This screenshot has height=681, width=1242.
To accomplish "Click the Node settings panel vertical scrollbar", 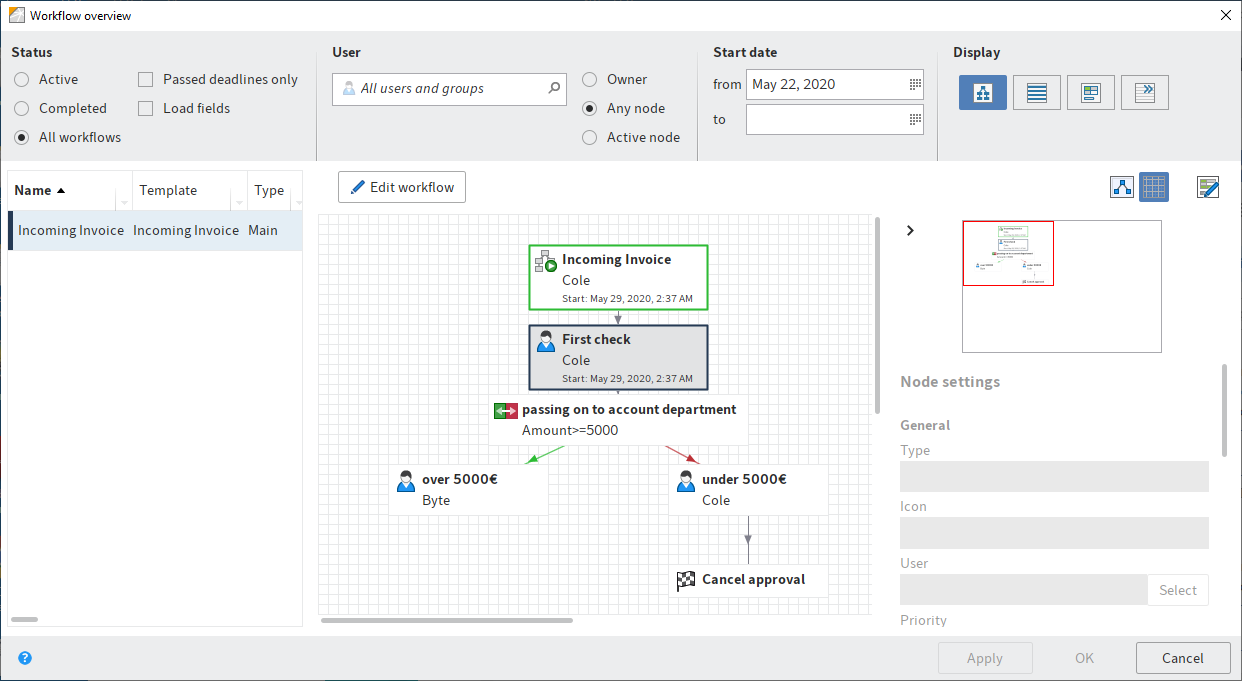I will point(1225,410).
